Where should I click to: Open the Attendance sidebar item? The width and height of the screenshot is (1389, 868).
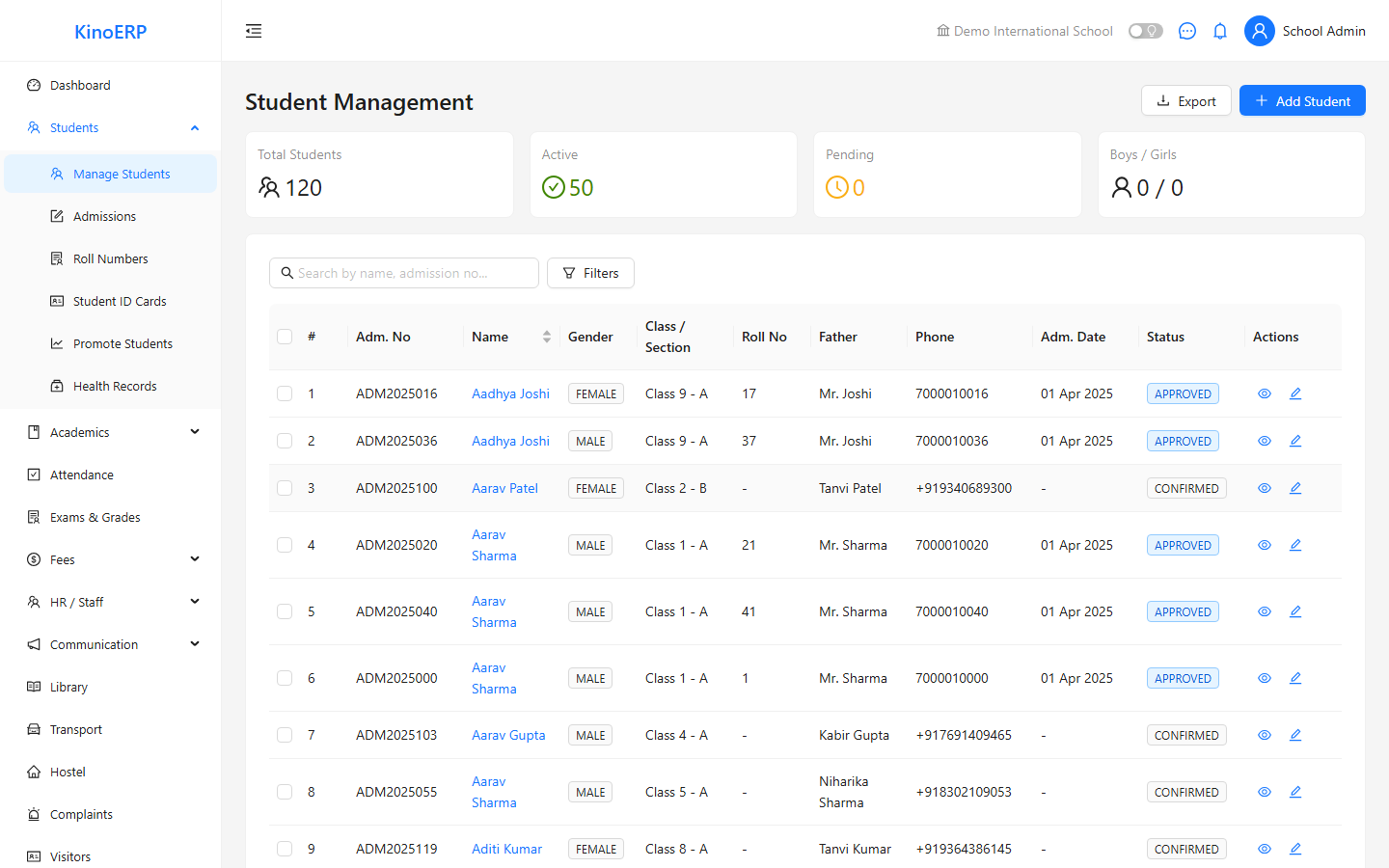(110, 475)
